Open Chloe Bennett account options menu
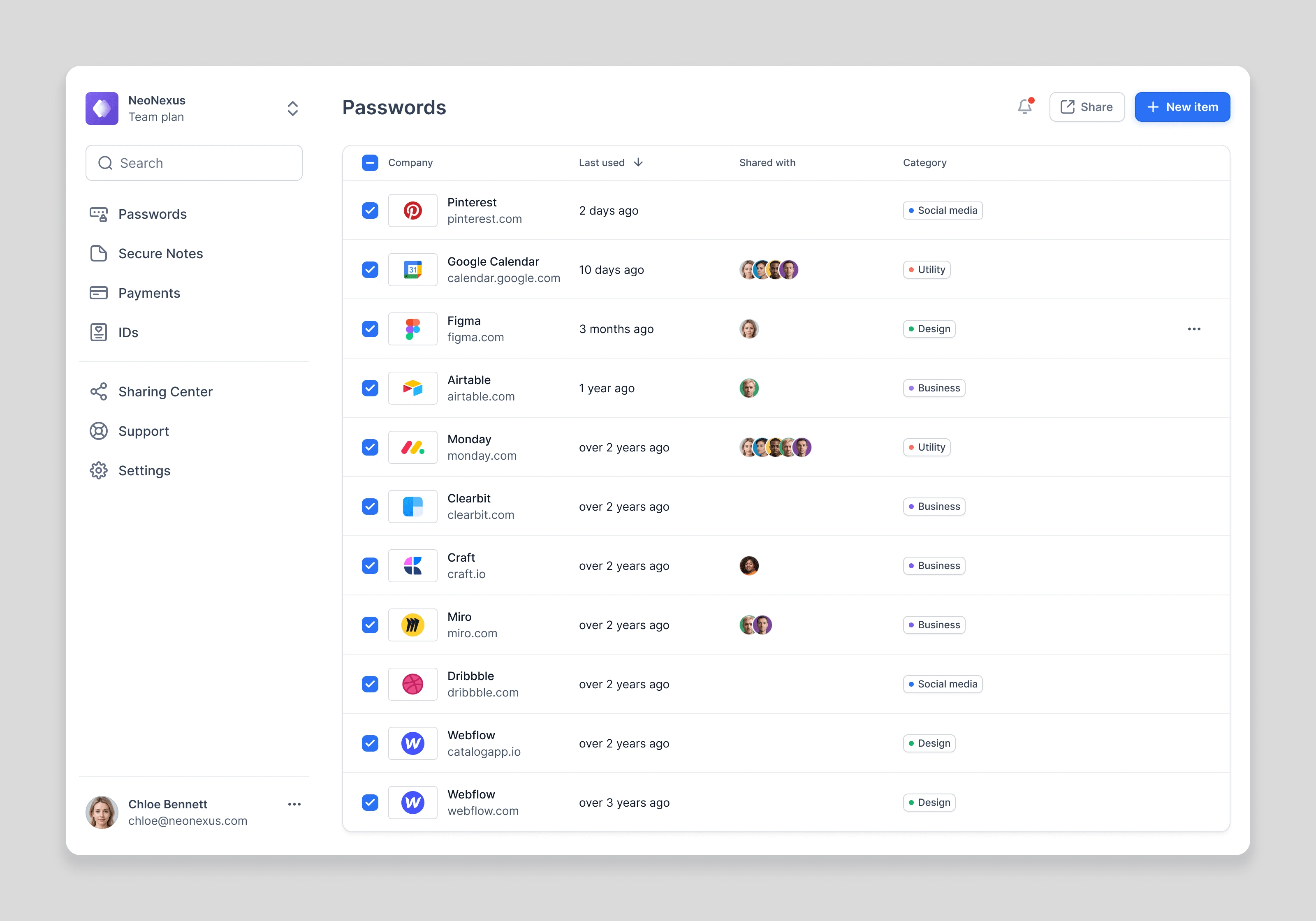1316x921 pixels. [294, 804]
